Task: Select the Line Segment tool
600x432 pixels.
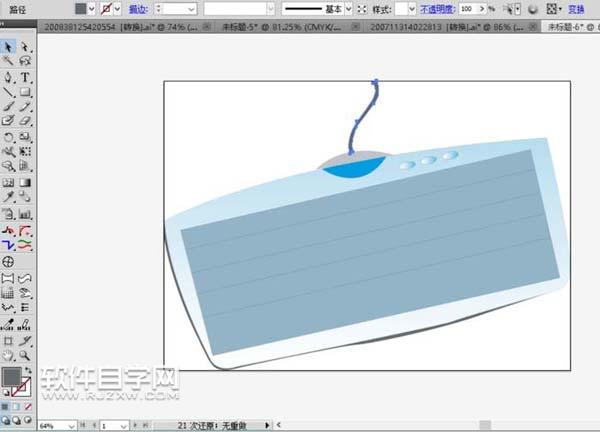Action: pyautogui.click(x=8, y=92)
